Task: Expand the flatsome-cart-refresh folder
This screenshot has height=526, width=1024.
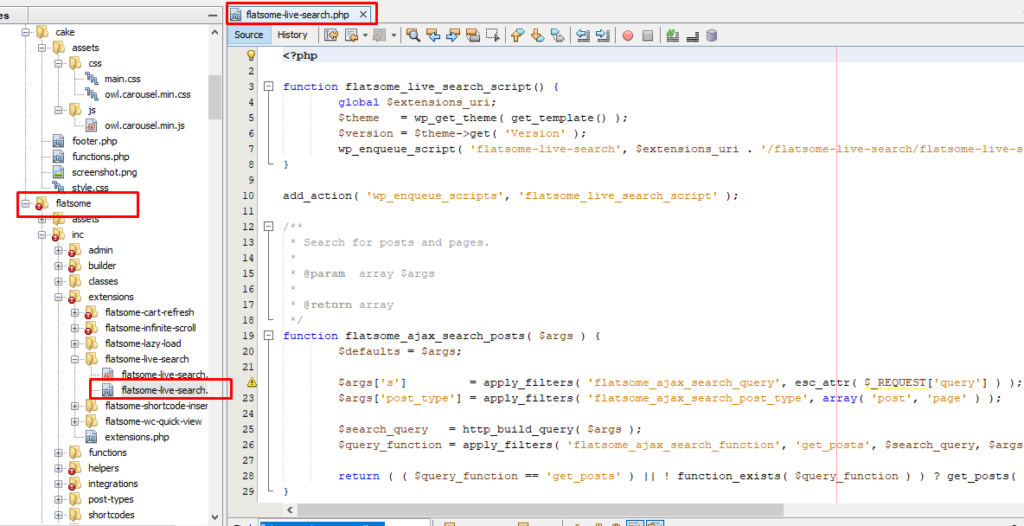Action: point(74,312)
